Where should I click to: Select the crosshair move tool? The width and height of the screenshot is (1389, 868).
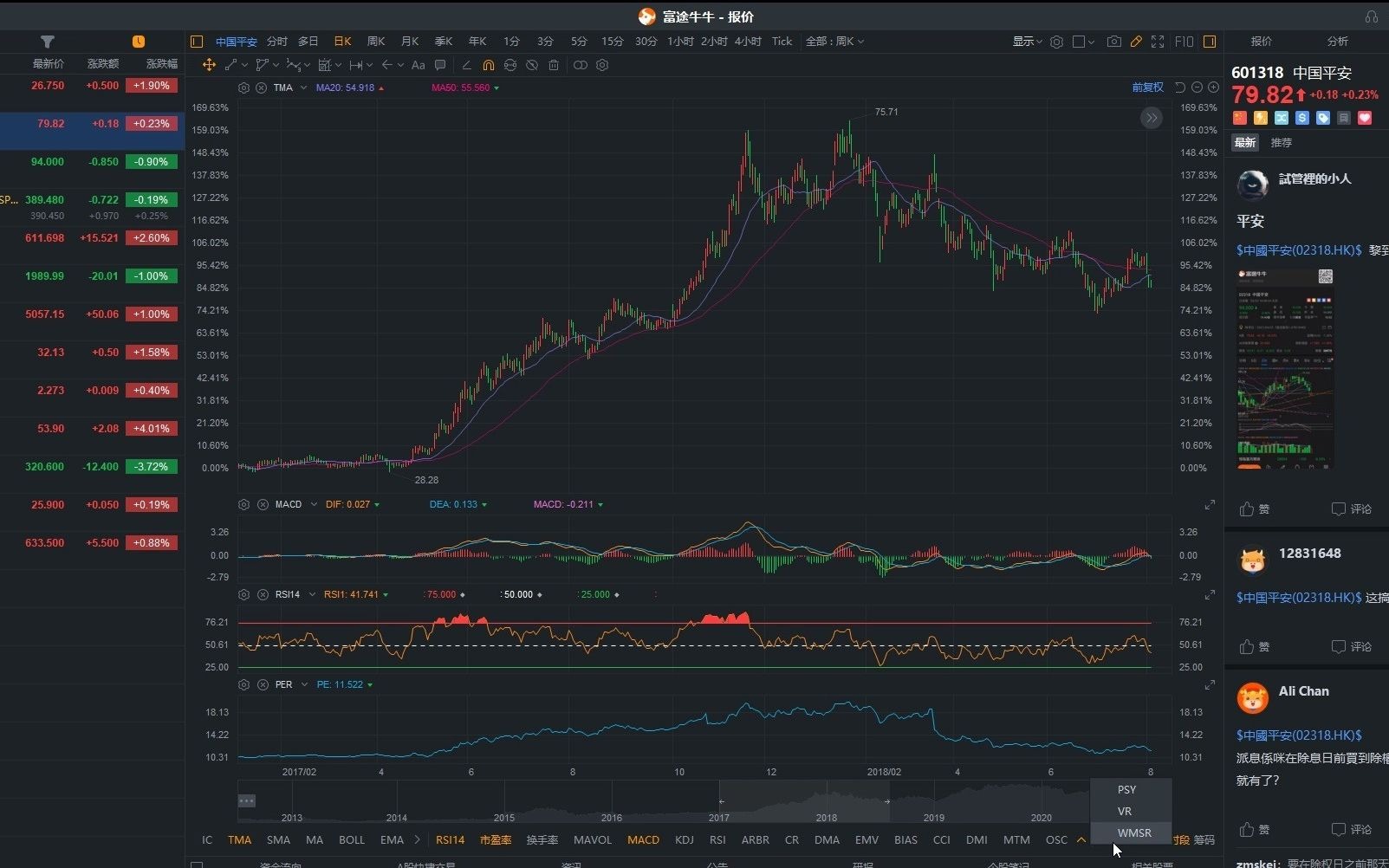[208, 65]
